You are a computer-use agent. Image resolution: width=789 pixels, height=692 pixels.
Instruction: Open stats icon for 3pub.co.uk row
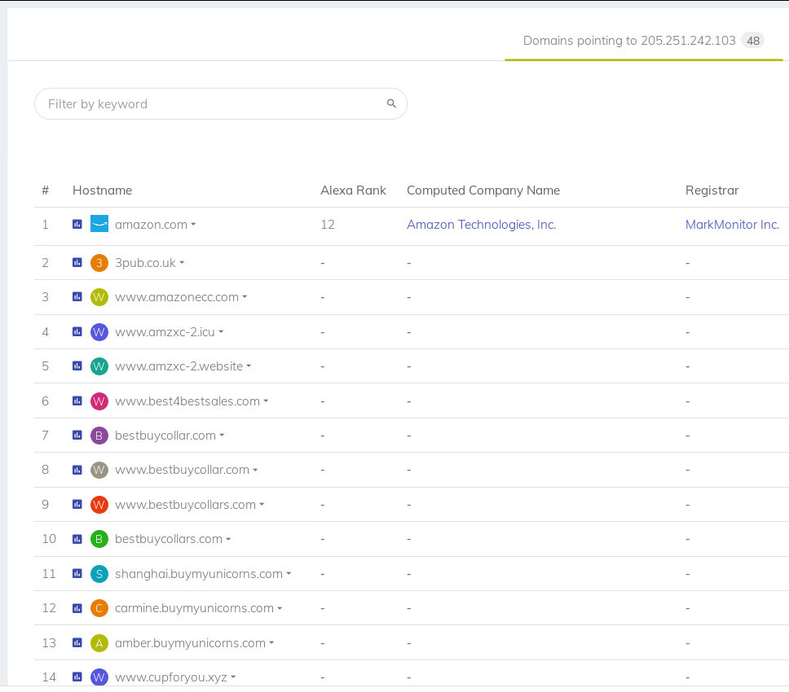(77, 263)
